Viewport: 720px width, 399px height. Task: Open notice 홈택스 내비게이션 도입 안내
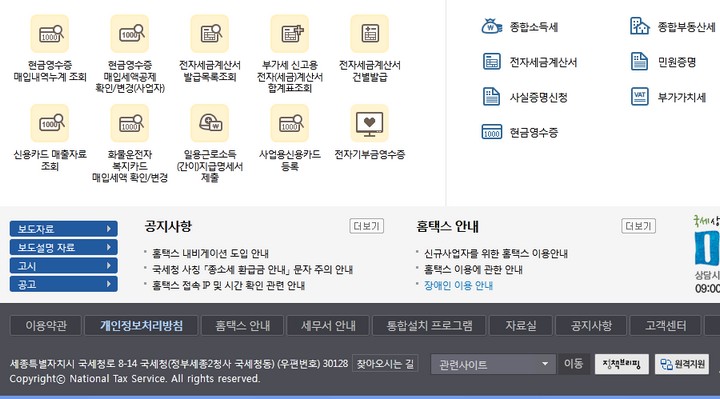tap(210, 253)
